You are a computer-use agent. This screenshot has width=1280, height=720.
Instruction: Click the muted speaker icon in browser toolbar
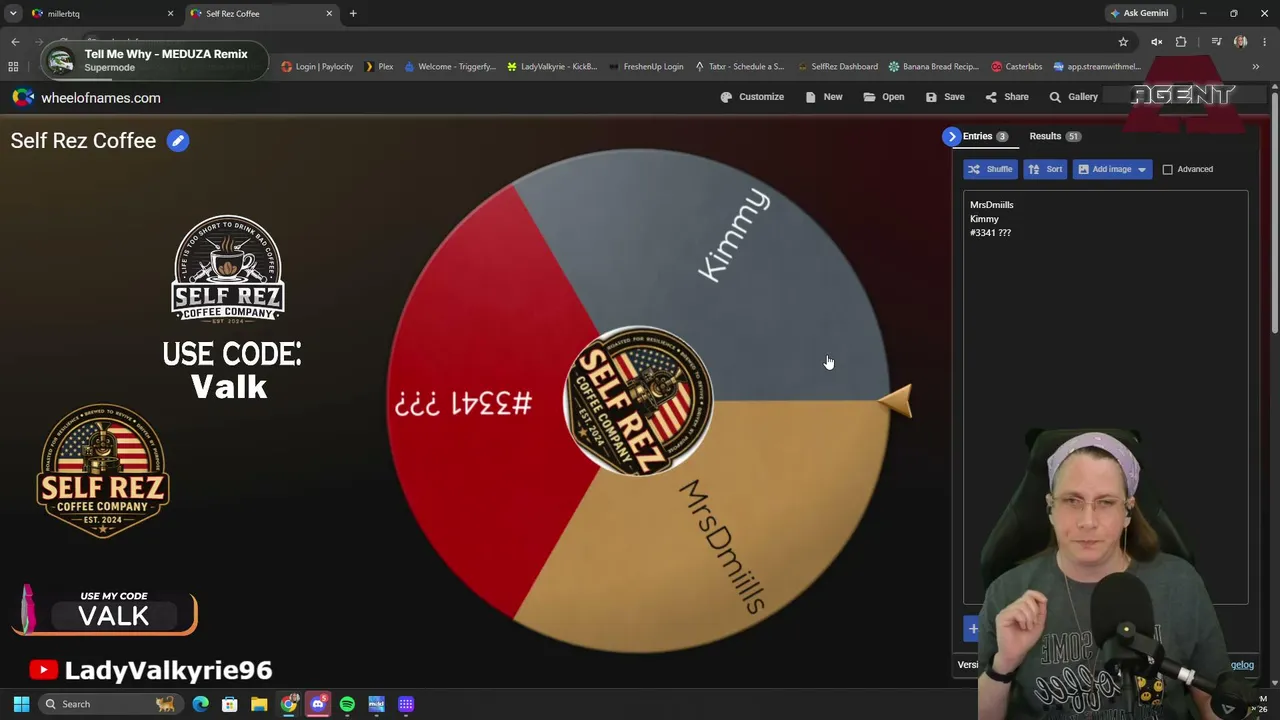pos(1156,42)
